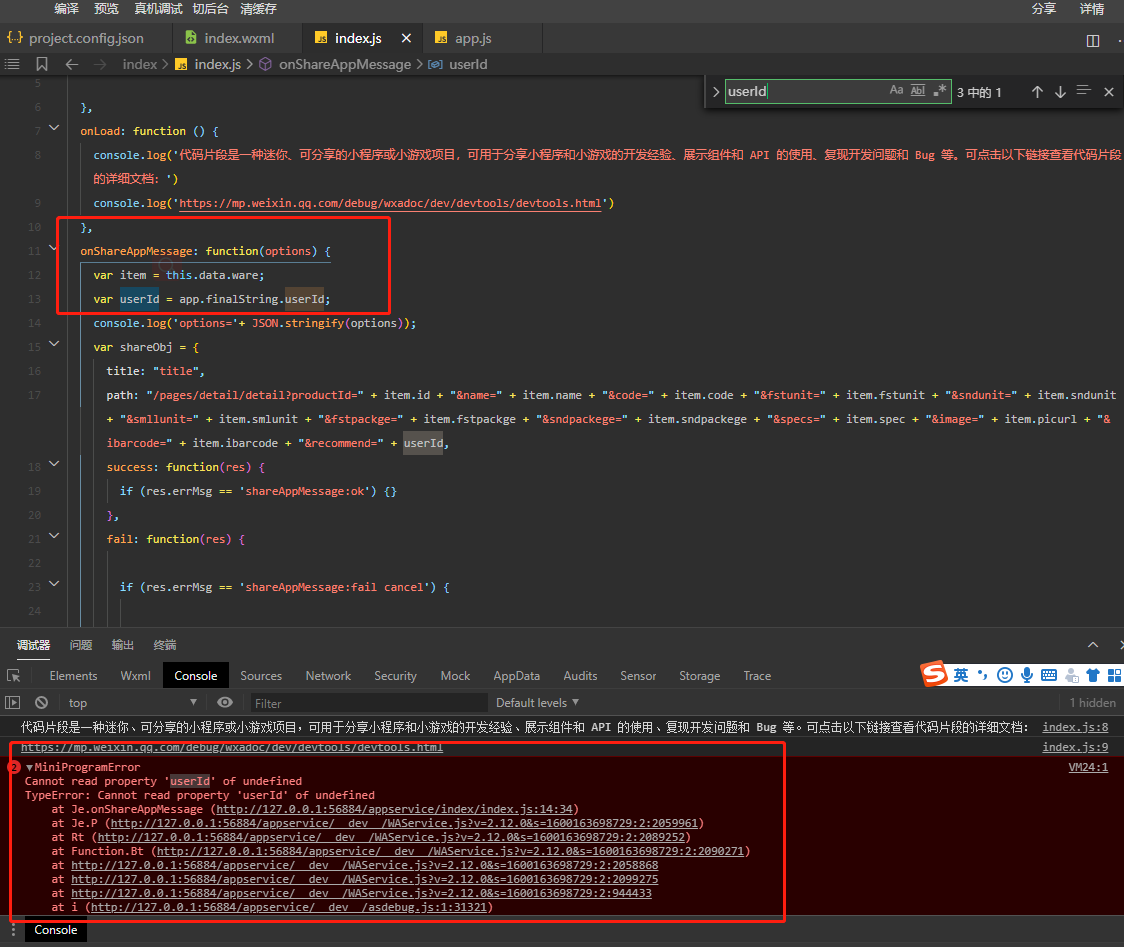Navigate forward with the right arrow

pyautogui.click(x=100, y=64)
